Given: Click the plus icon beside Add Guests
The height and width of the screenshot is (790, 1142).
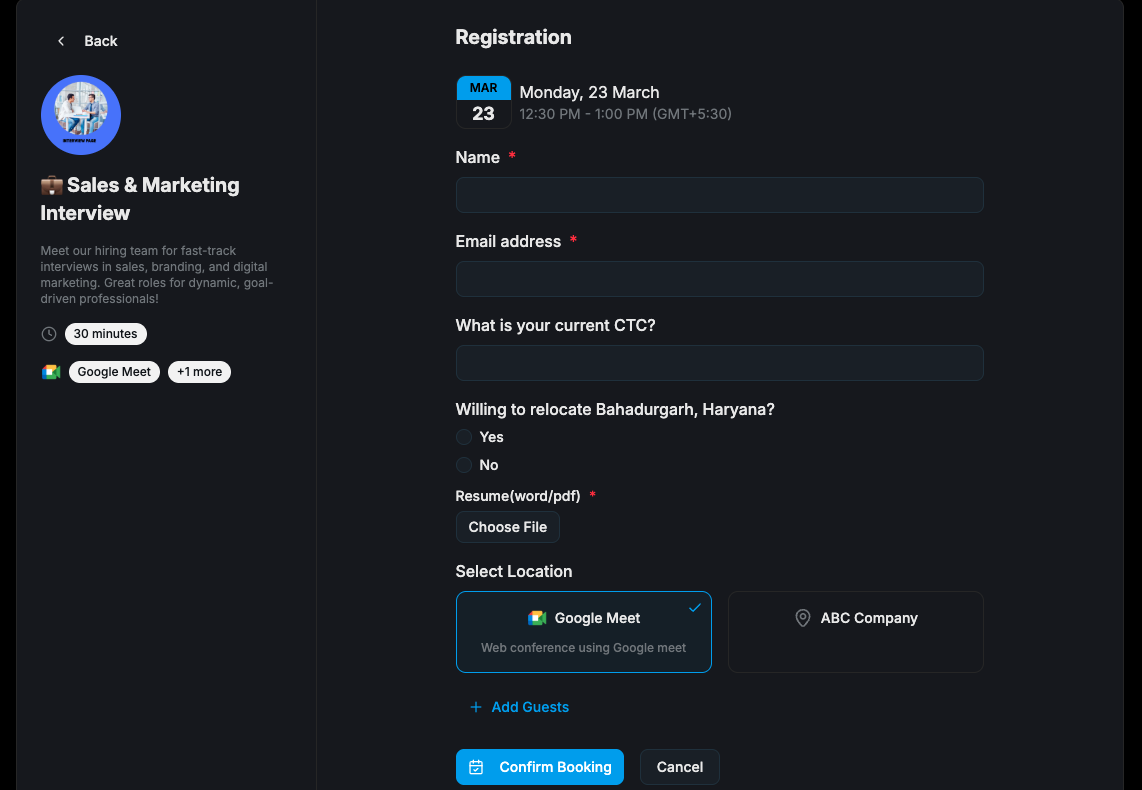Looking at the screenshot, I should tap(476, 707).
